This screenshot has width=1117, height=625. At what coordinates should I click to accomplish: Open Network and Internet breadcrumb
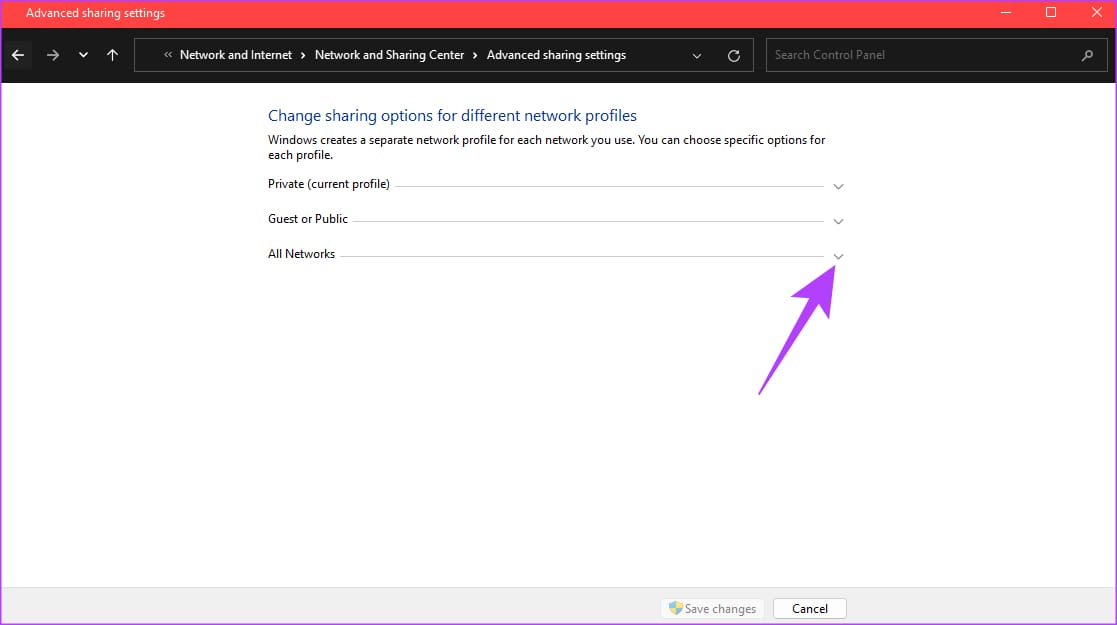(x=236, y=55)
